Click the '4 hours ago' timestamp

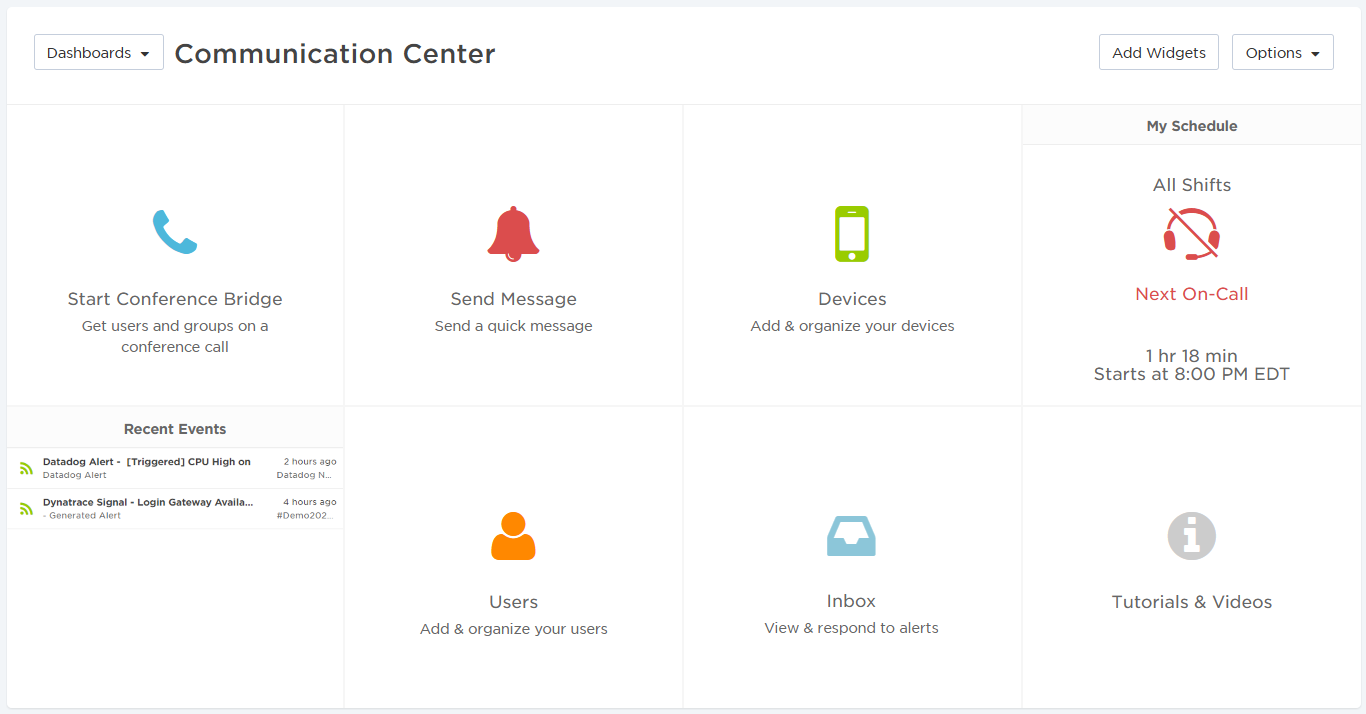[x=310, y=502]
